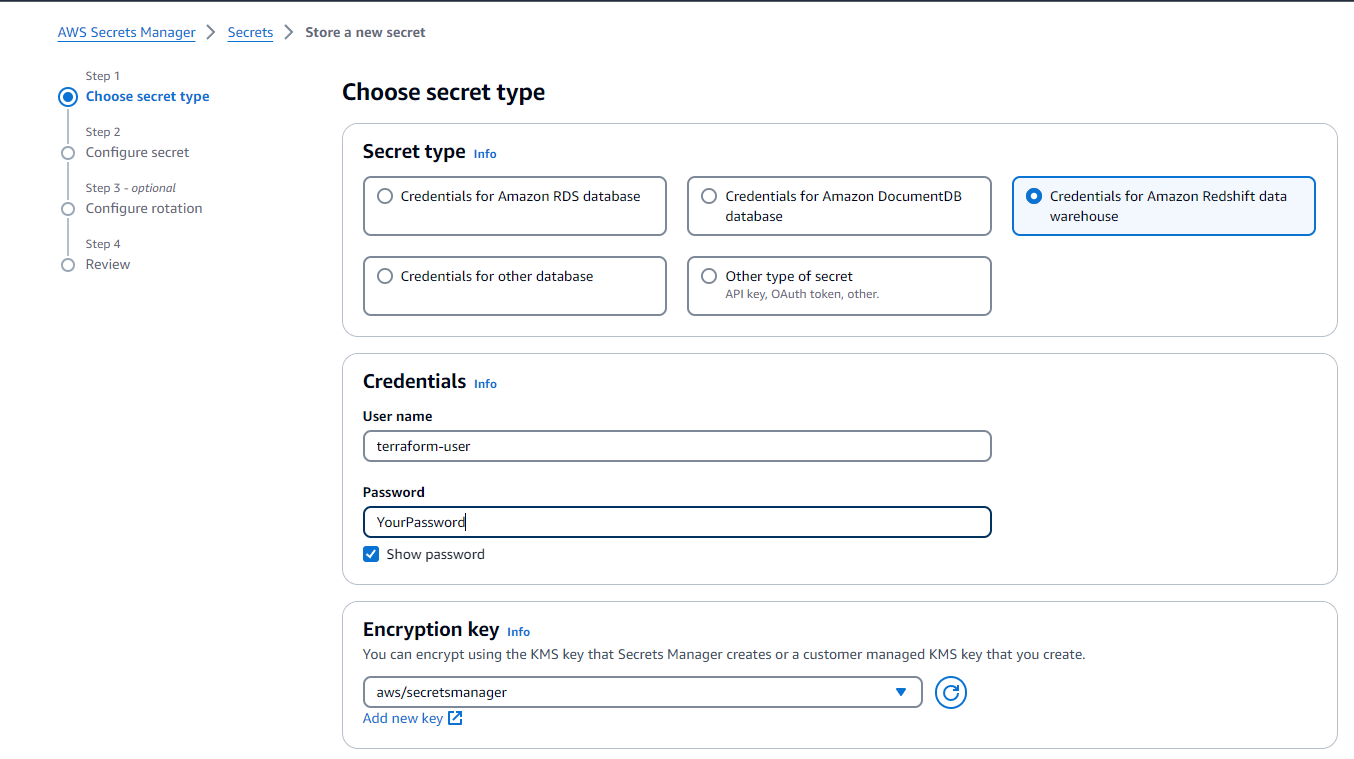Click Info link next to Secret type

[x=485, y=154]
